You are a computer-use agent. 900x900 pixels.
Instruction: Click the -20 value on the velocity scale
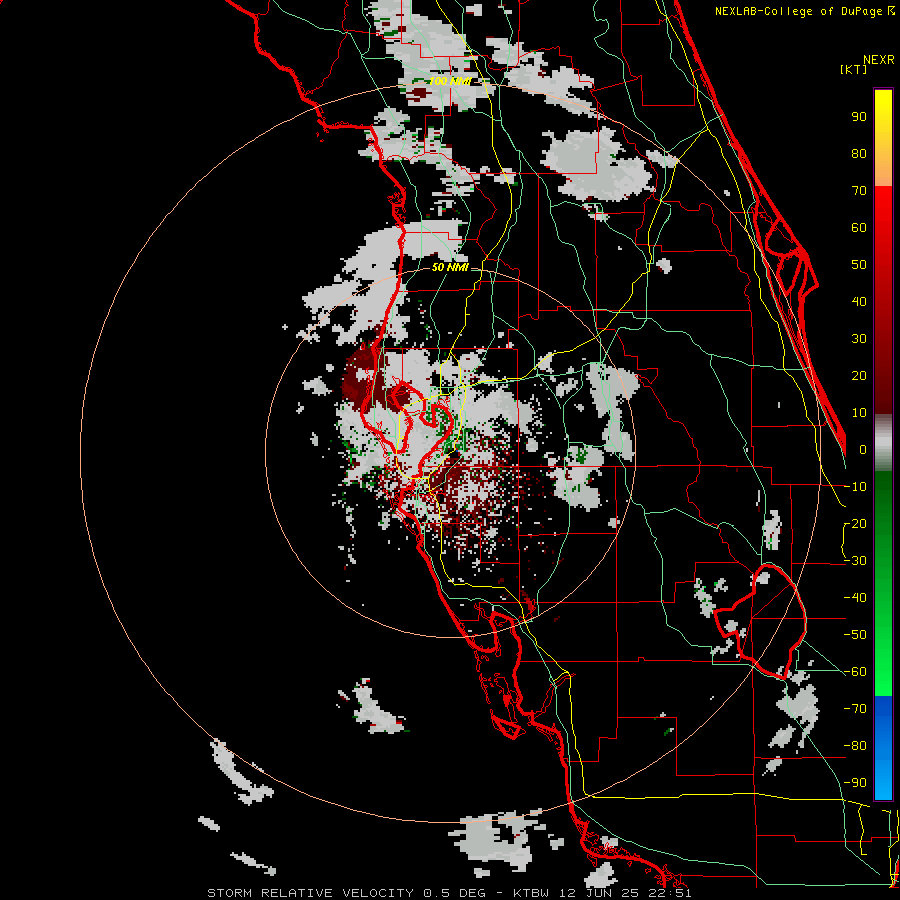coord(855,523)
